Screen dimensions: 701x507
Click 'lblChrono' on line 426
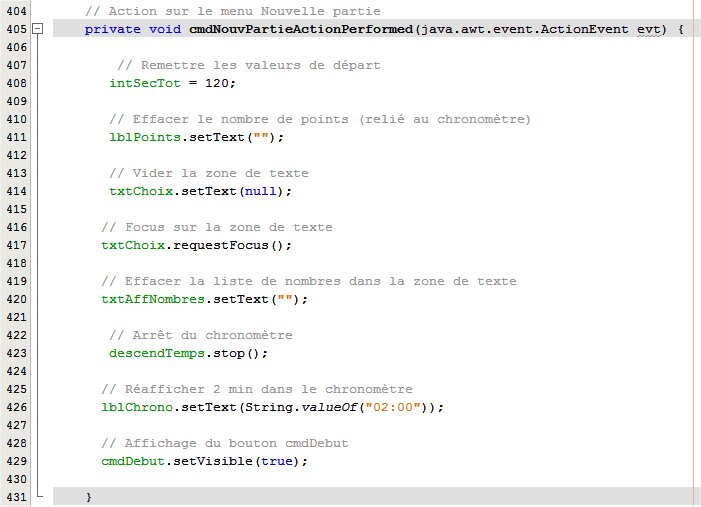[x=137, y=407]
